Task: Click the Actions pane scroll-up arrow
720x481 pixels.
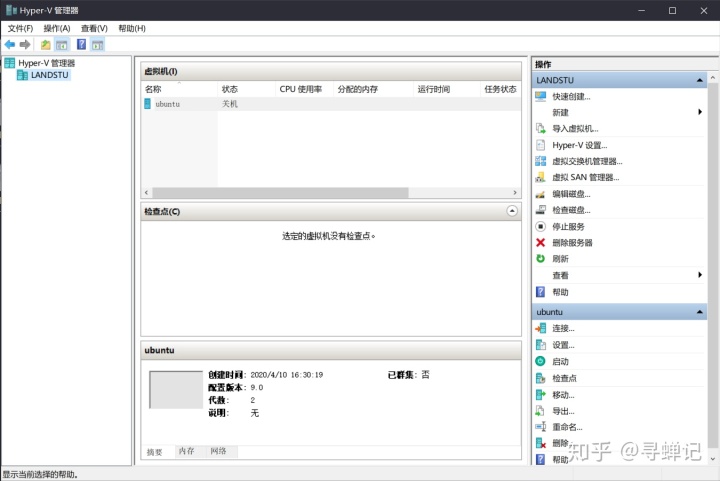Action: 713,78
